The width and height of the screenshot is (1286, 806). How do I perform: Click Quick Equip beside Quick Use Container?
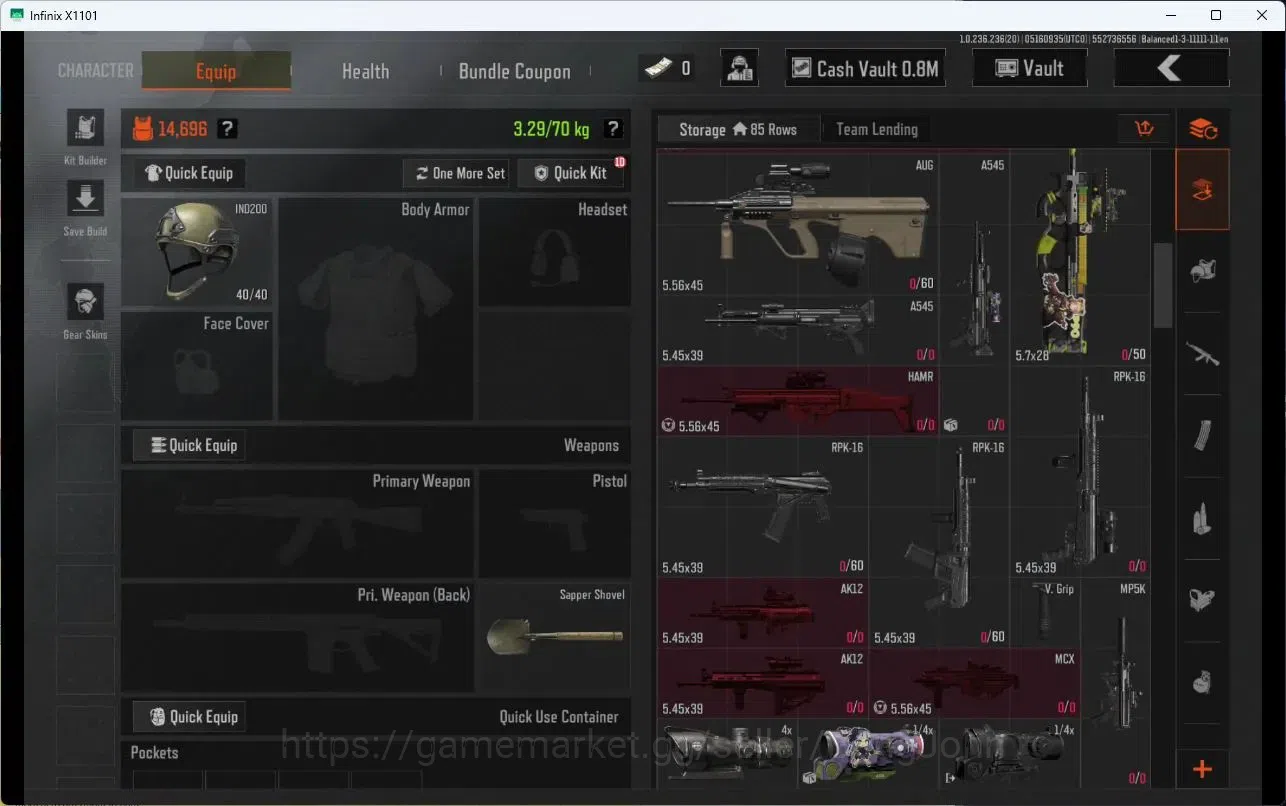tap(189, 716)
